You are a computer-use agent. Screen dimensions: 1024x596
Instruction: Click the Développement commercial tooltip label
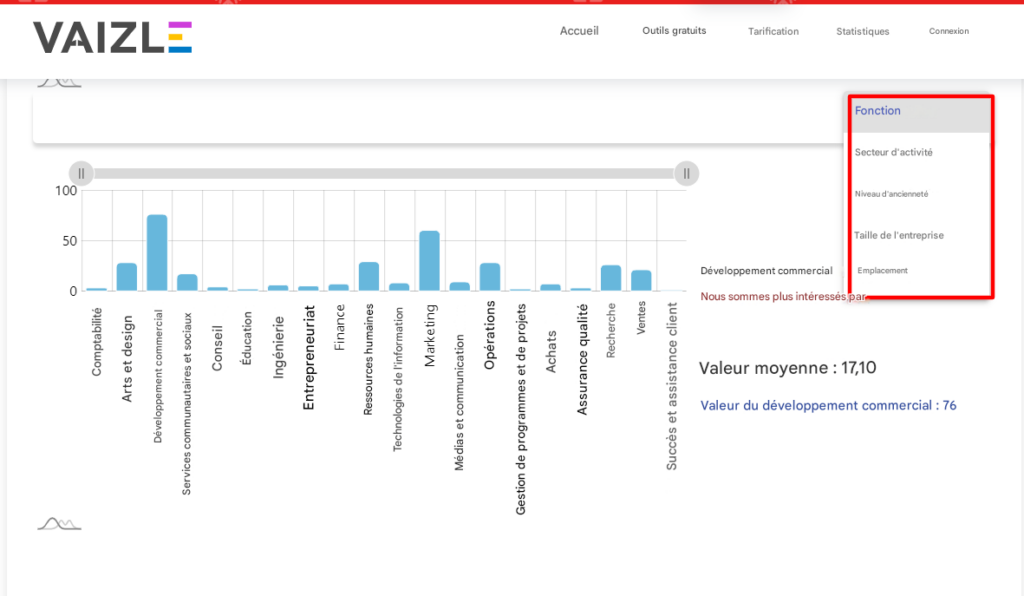tap(767, 270)
